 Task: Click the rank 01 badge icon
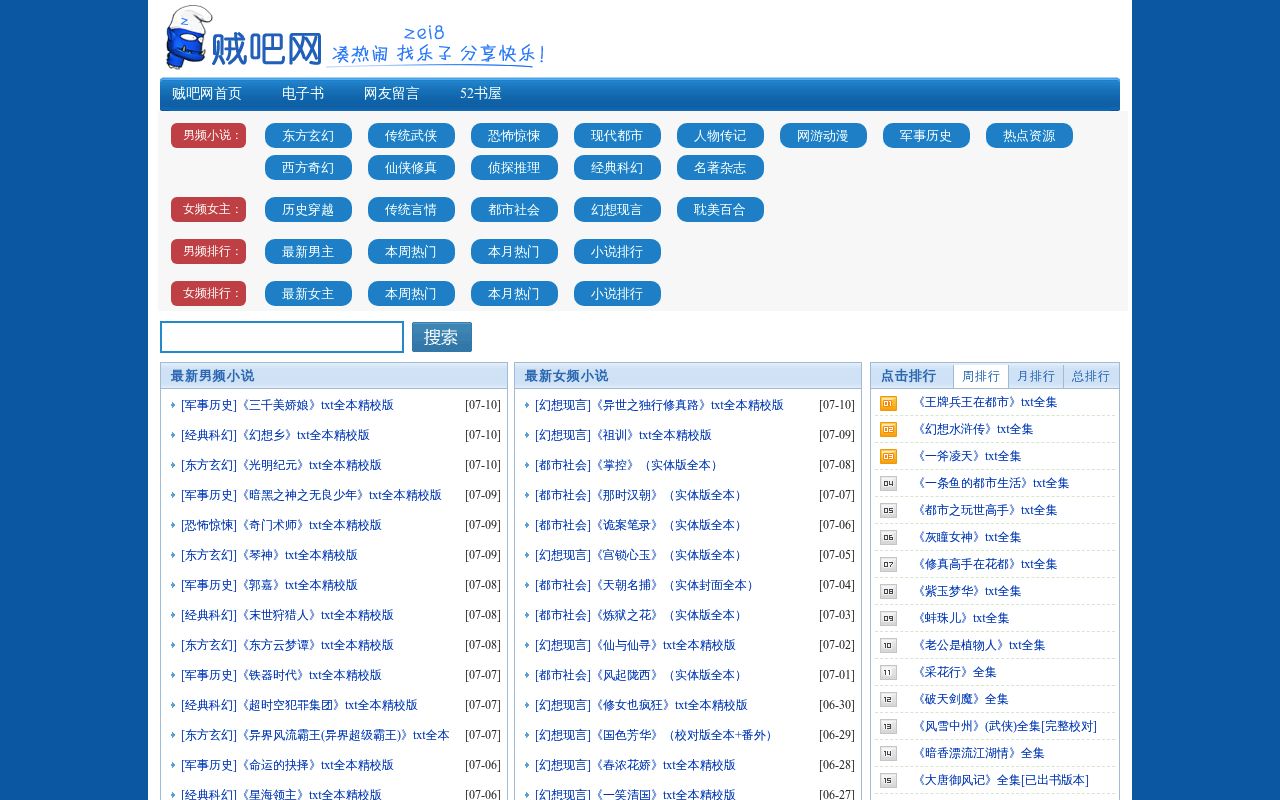888,403
